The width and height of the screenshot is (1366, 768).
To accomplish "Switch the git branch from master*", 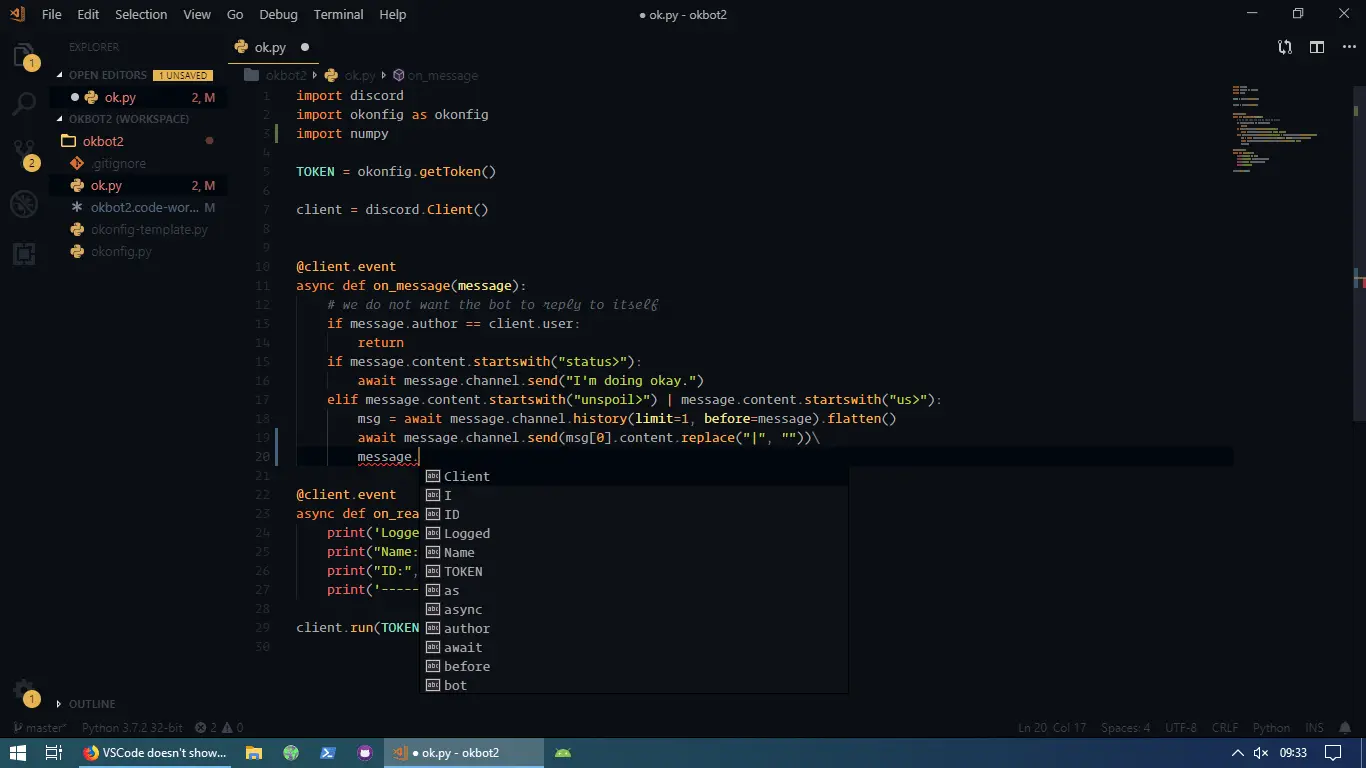I will [40, 728].
